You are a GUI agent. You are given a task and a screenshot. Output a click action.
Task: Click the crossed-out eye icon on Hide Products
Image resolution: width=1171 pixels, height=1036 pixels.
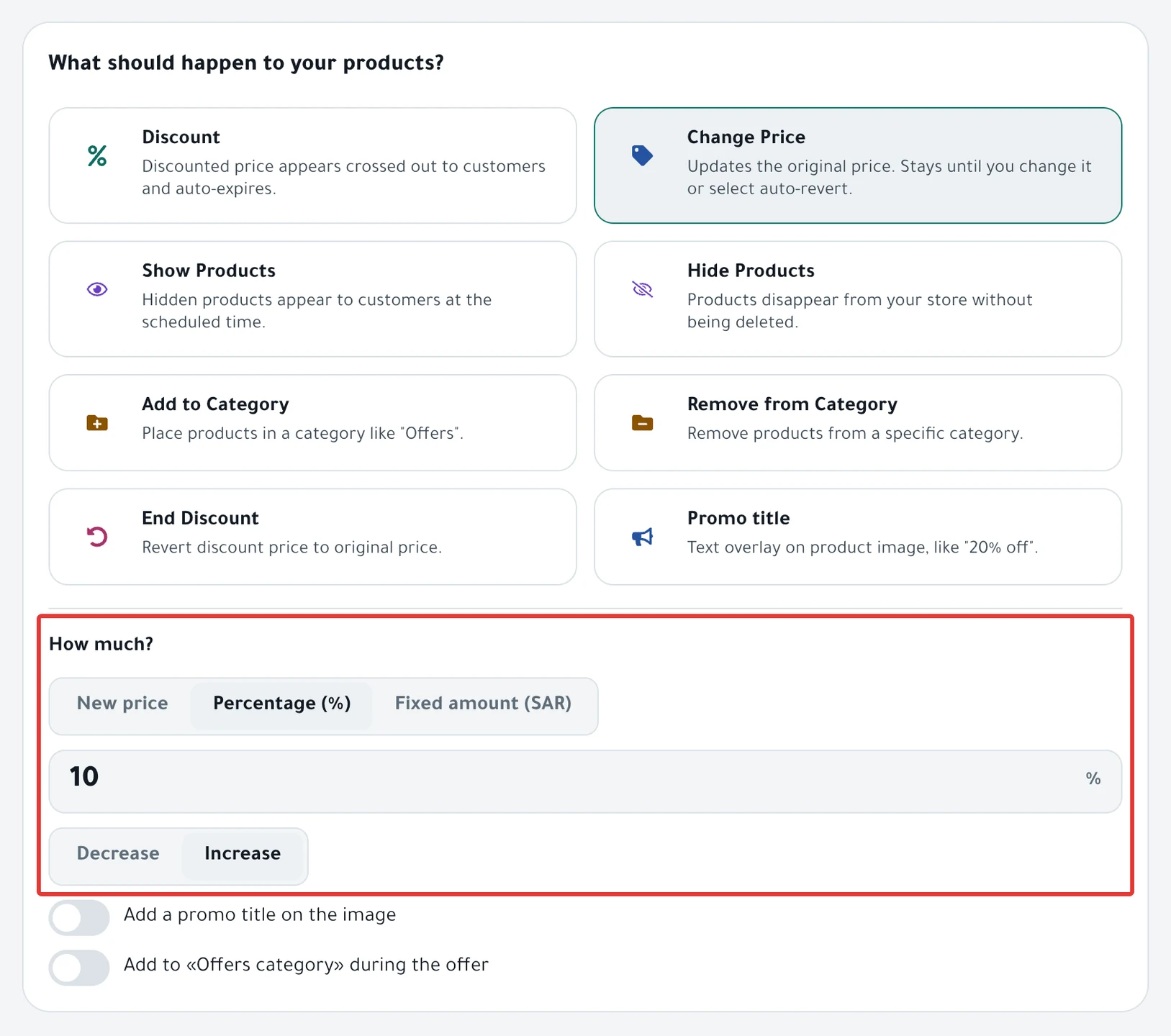pos(642,289)
